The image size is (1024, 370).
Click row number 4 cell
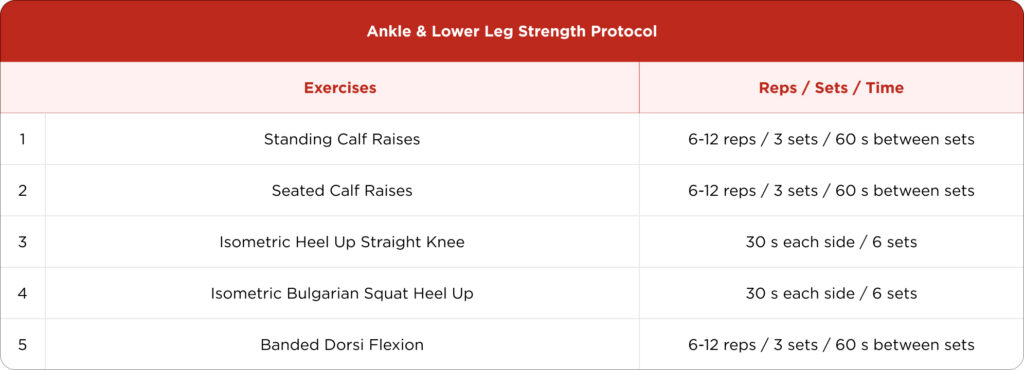(23, 294)
